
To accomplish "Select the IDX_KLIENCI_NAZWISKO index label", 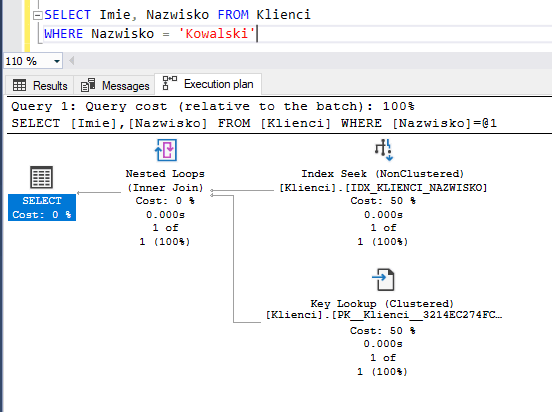I will click(383, 188).
